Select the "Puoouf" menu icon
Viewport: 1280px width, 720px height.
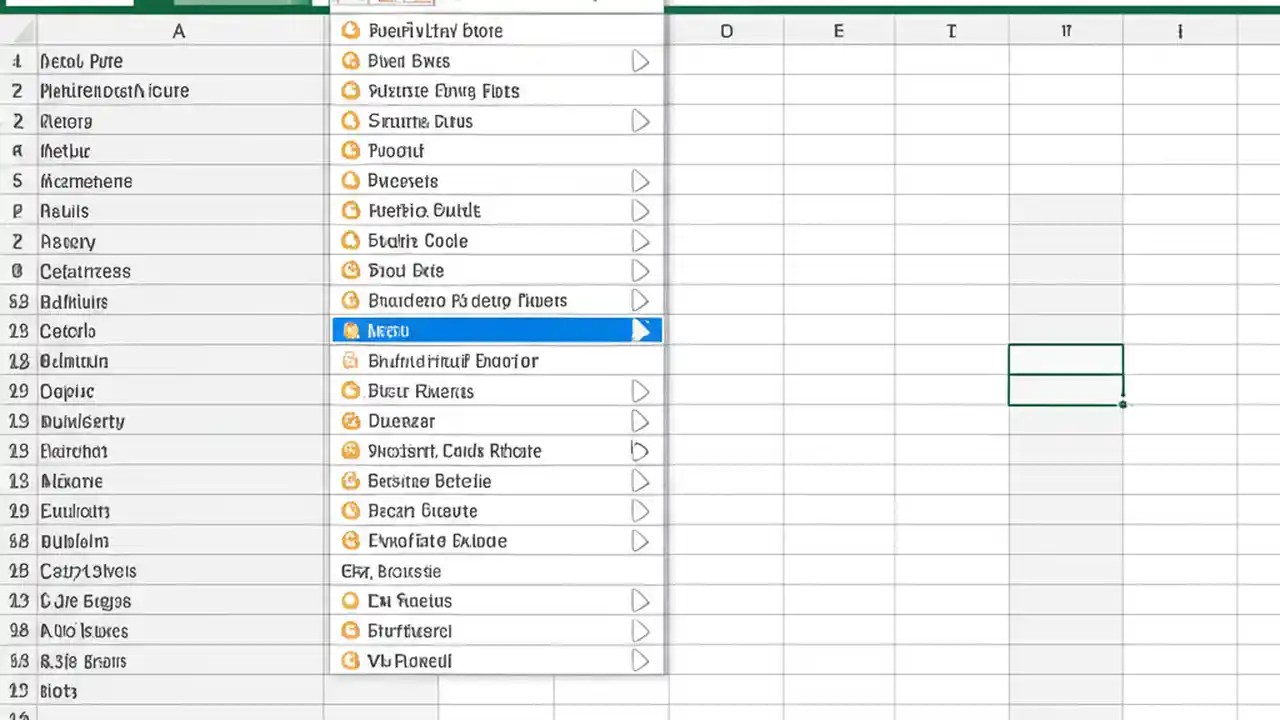[351, 150]
